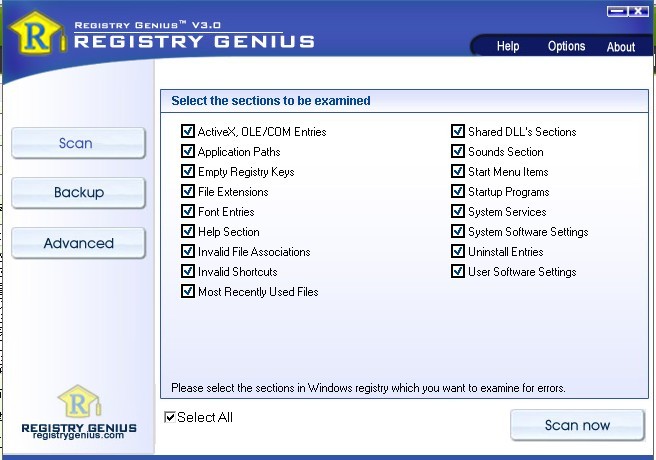Image resolution: width=656 pixels, height=460 pixels.
Task: Uncheck the Startup Programs option
Action: coord(458,192)
